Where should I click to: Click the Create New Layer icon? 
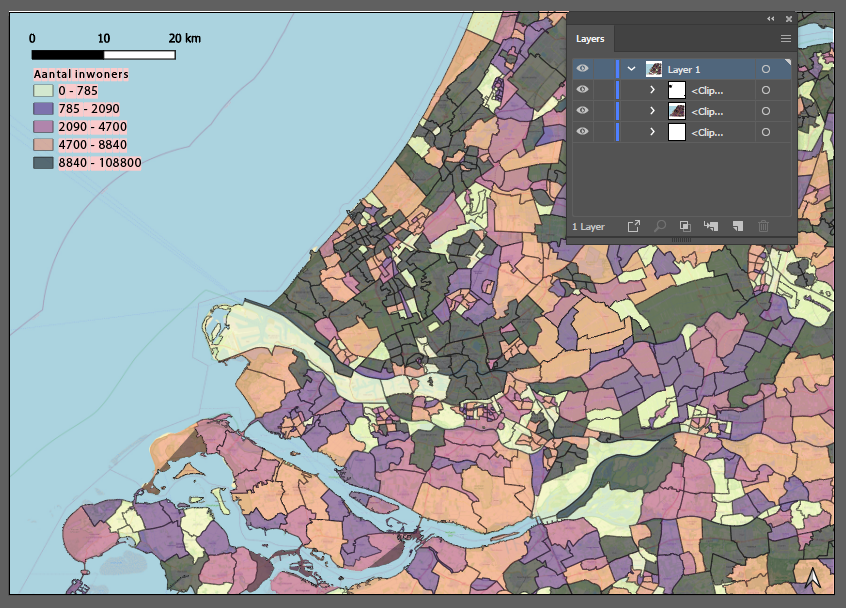coord(737,226)
